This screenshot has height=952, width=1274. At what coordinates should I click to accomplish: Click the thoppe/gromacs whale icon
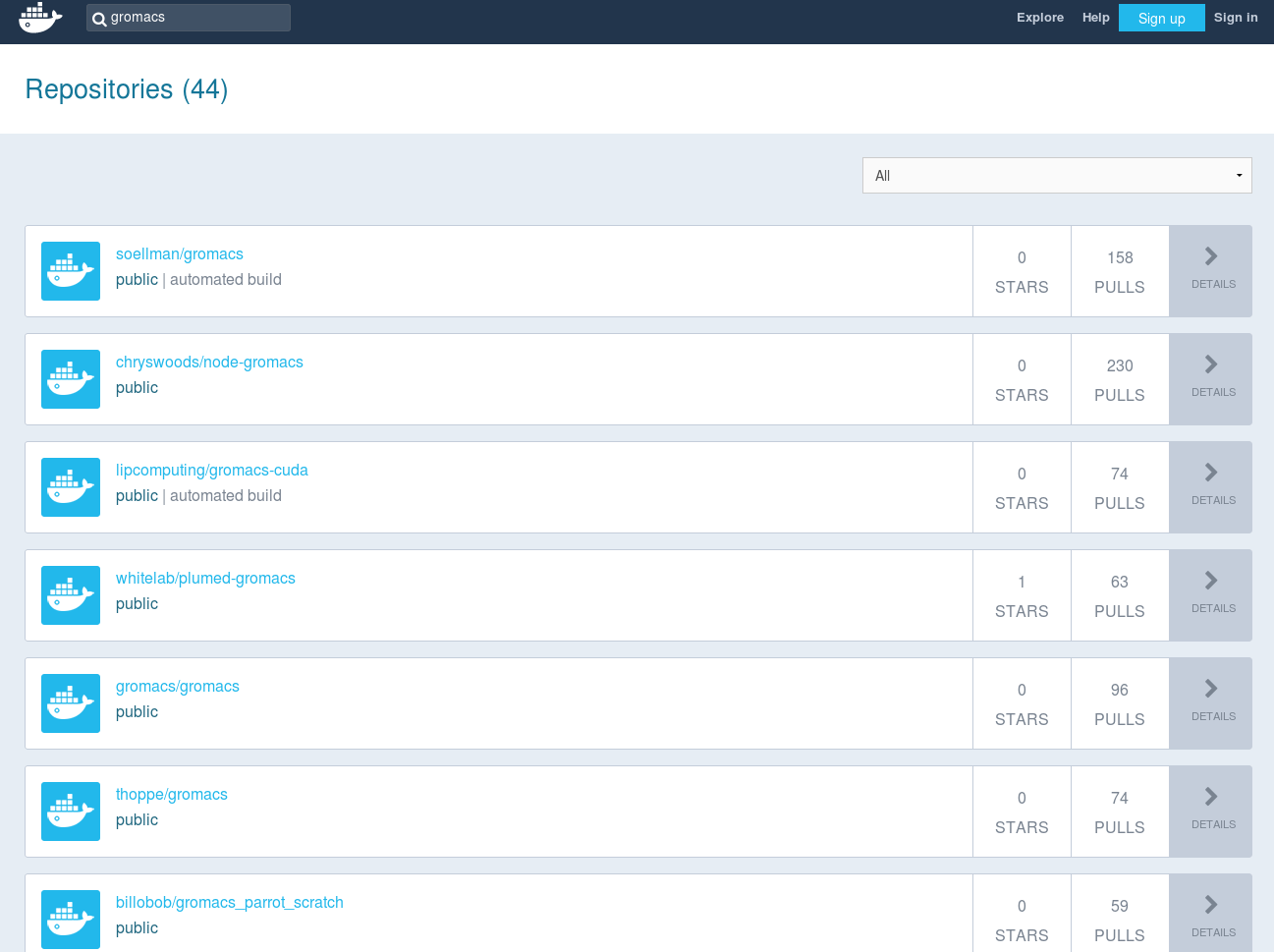[x=71, y=812]
